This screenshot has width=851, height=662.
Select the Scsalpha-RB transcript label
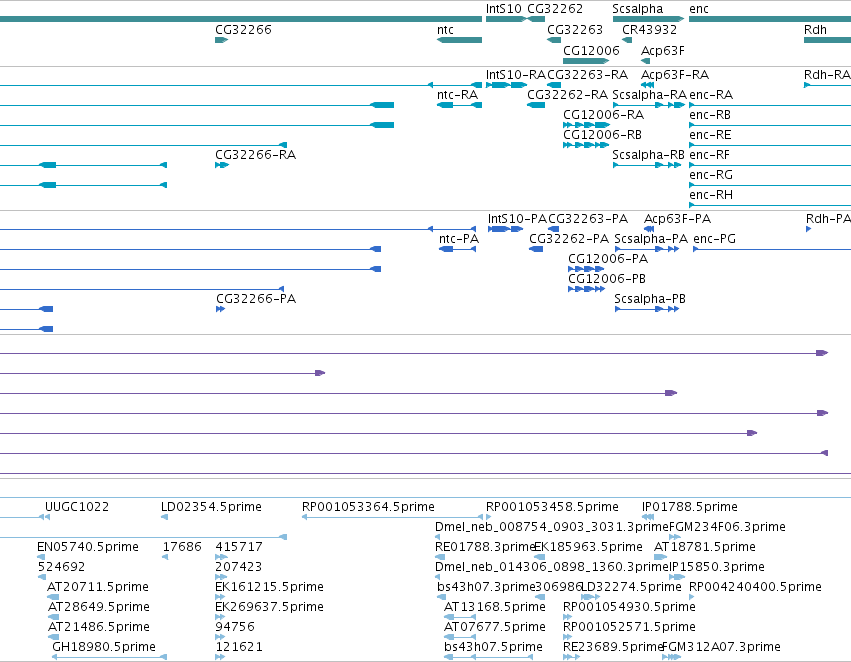coord(649,155)
